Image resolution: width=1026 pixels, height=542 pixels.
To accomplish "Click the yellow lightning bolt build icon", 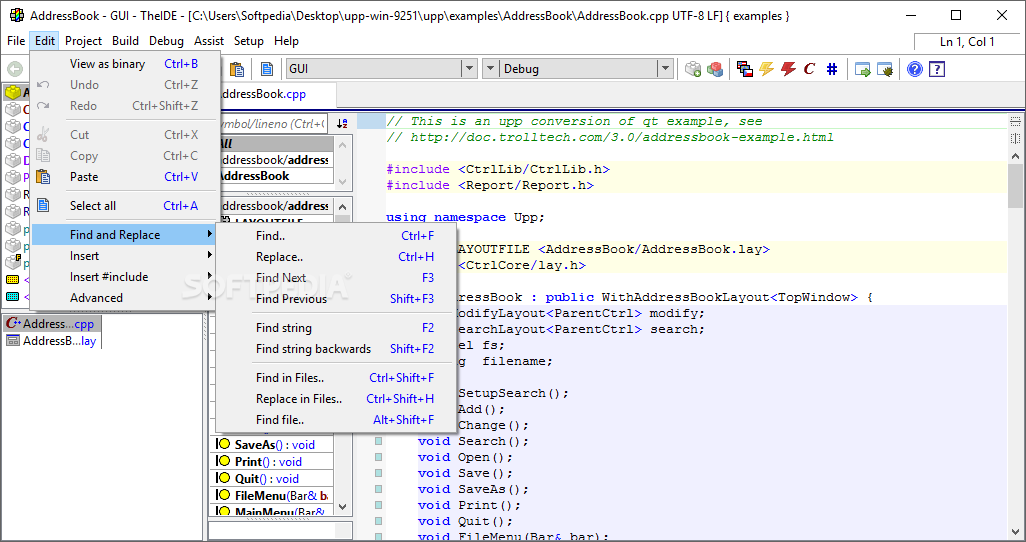I will point(766,69).
